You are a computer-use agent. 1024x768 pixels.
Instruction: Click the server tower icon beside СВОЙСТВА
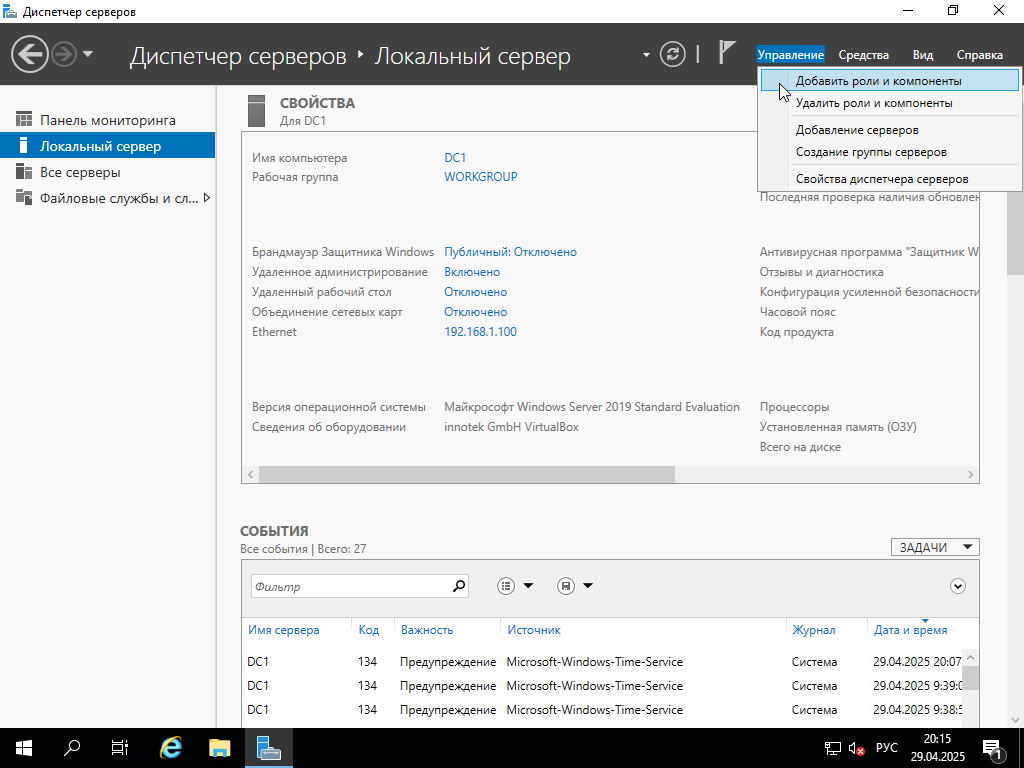point(256,111)
